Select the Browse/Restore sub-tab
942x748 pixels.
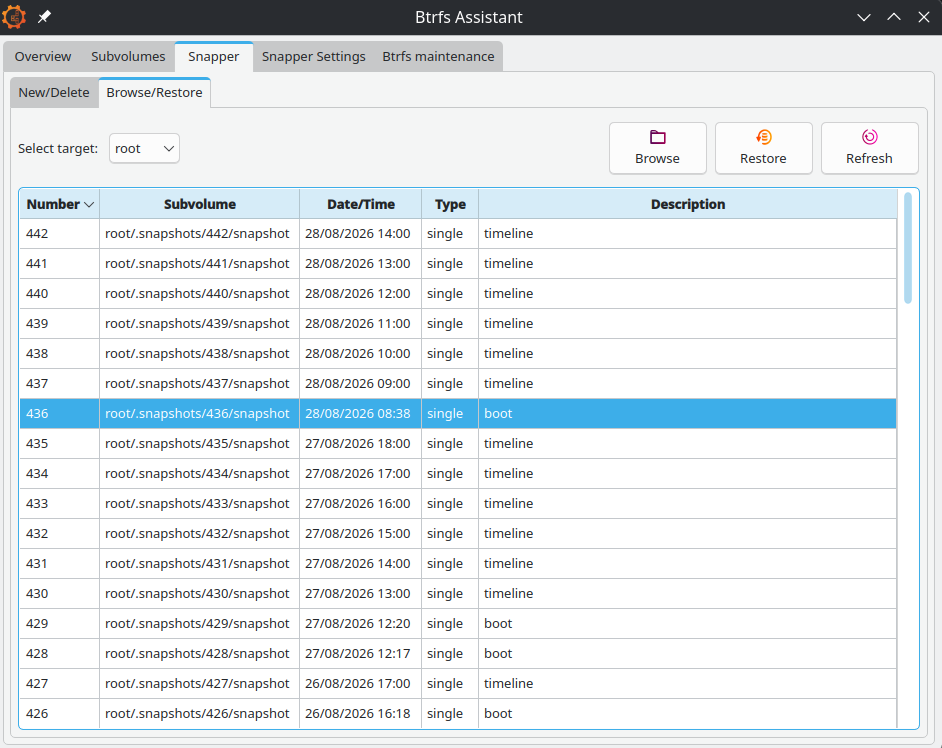point(154,93)
